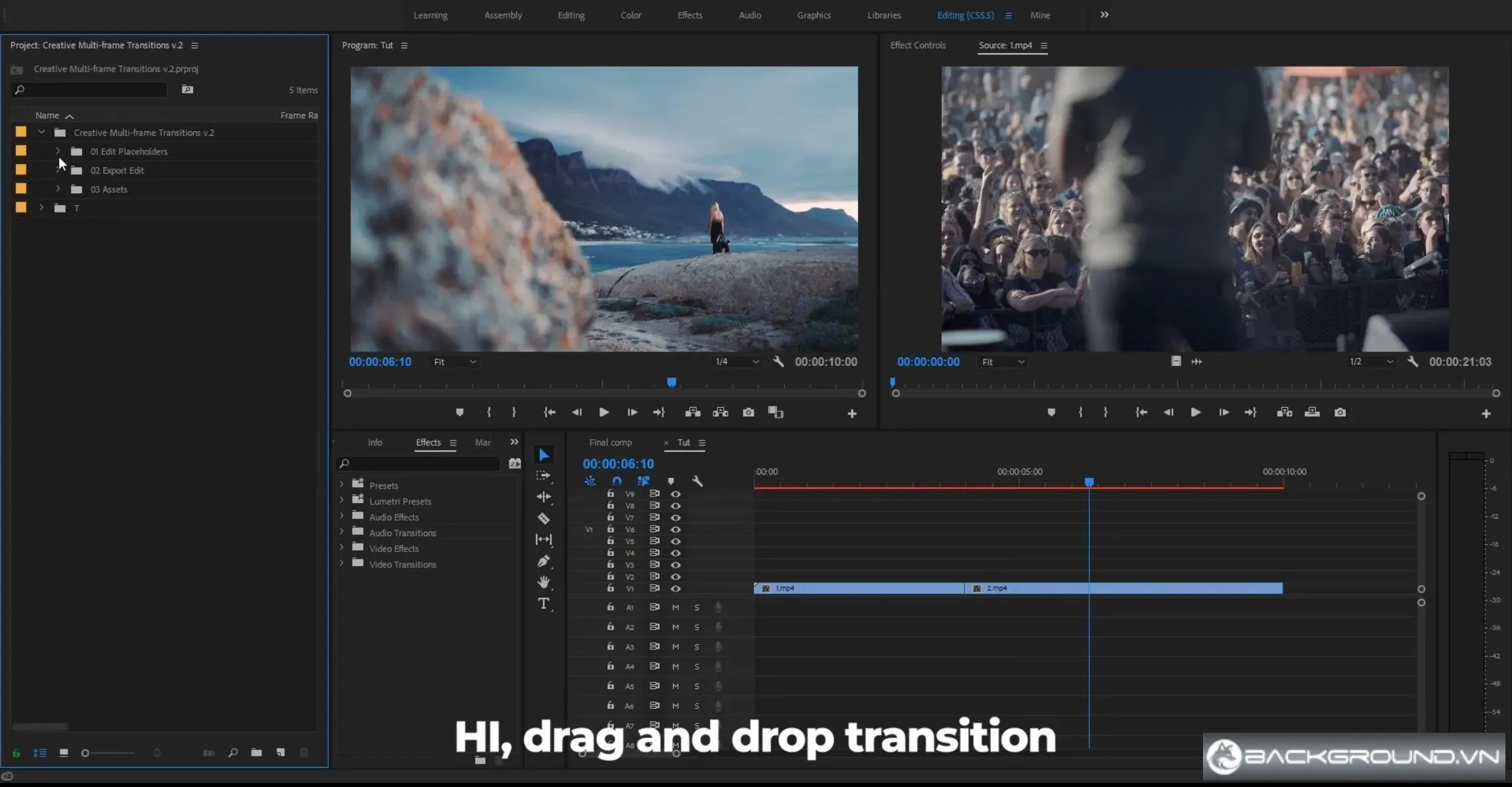The width and height of the screenshot is (1512, 787).
Task: Step forward one frame in Program monitor
Action: pyautogui.click(x=632, y=412)
